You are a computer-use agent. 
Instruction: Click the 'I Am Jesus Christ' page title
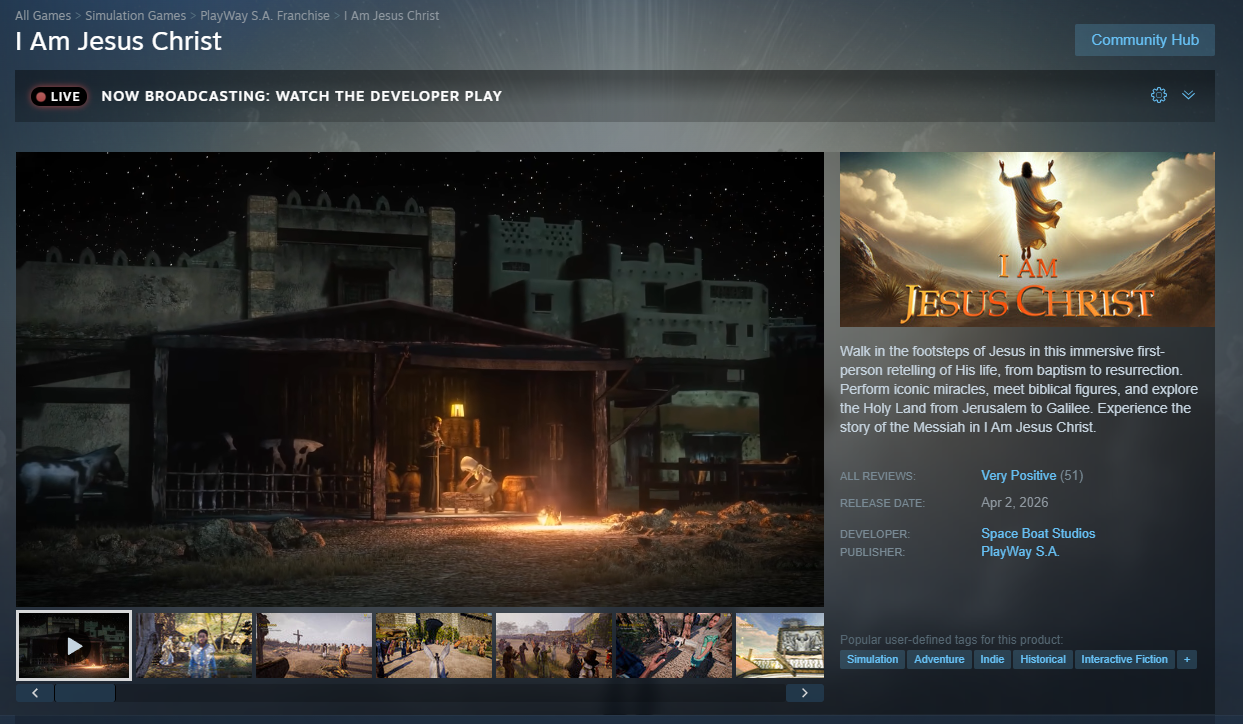[118, 42]
